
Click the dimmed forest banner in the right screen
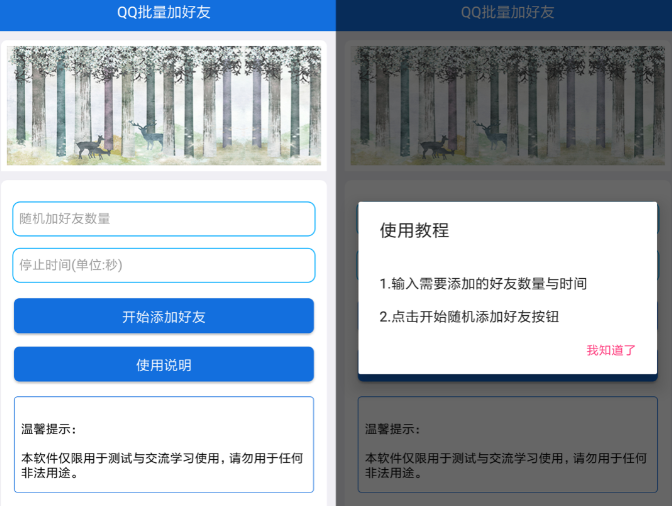point(507,105)
